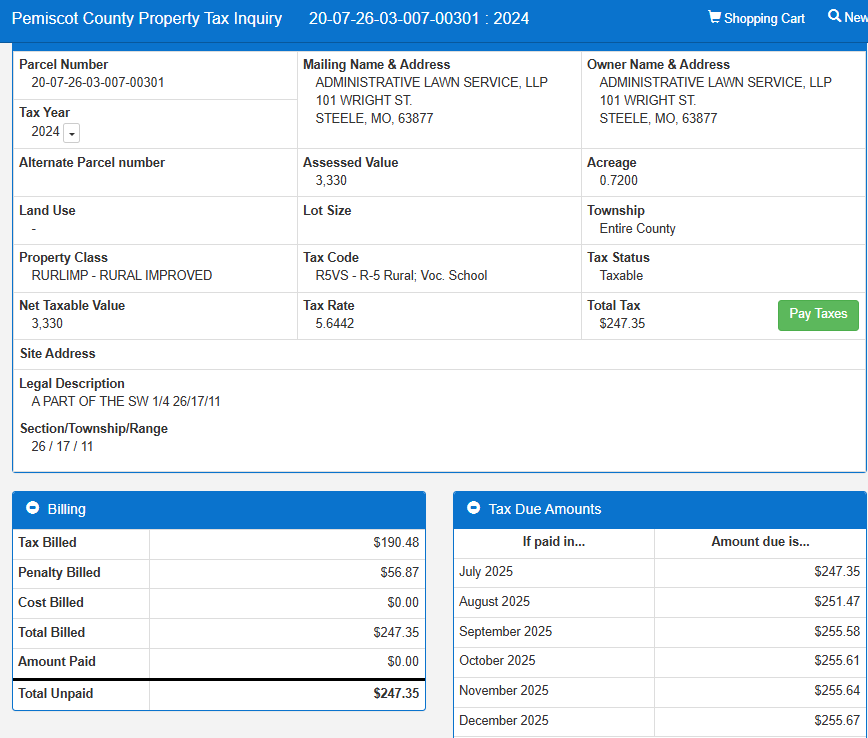Select the "Amount due is..." column header
Image resolution: width=868 pixels, height=738 pixels.
pyautogui.click(x=760, y=542)
